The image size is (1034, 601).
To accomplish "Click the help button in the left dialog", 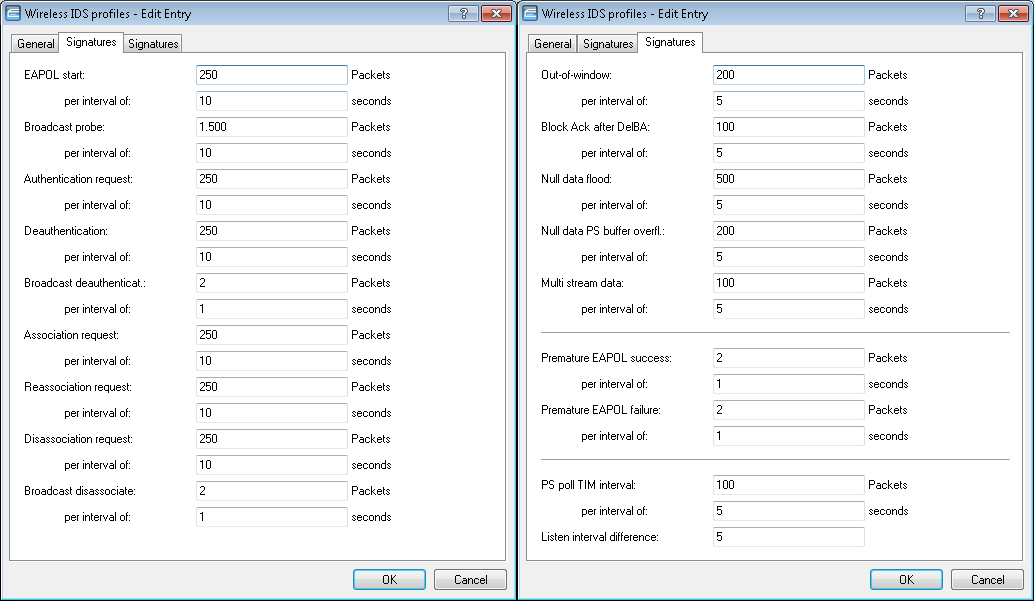I will (462, 13).
